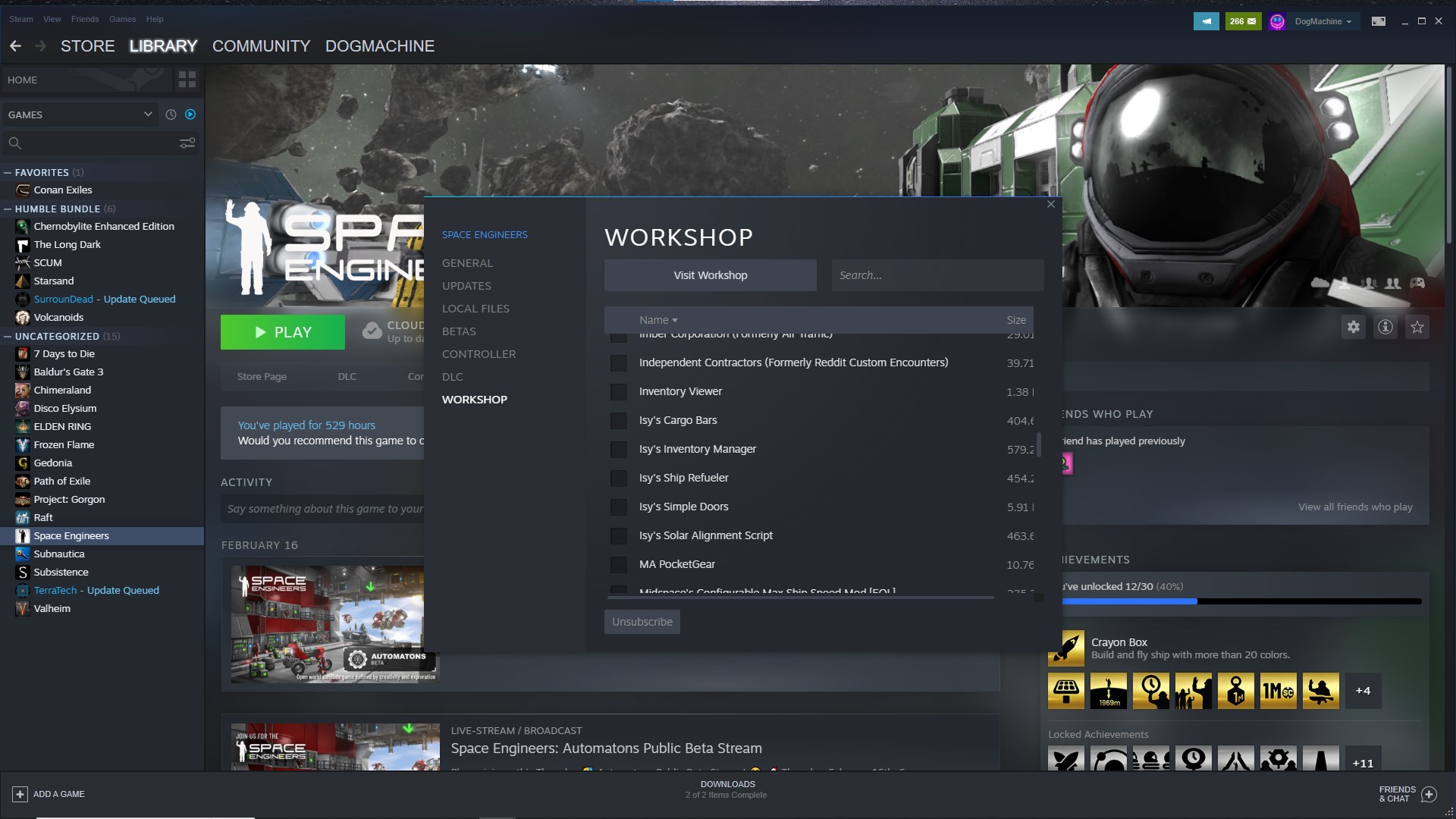
Task: Open the DogMachine account dropdown
Action: 1323,21
